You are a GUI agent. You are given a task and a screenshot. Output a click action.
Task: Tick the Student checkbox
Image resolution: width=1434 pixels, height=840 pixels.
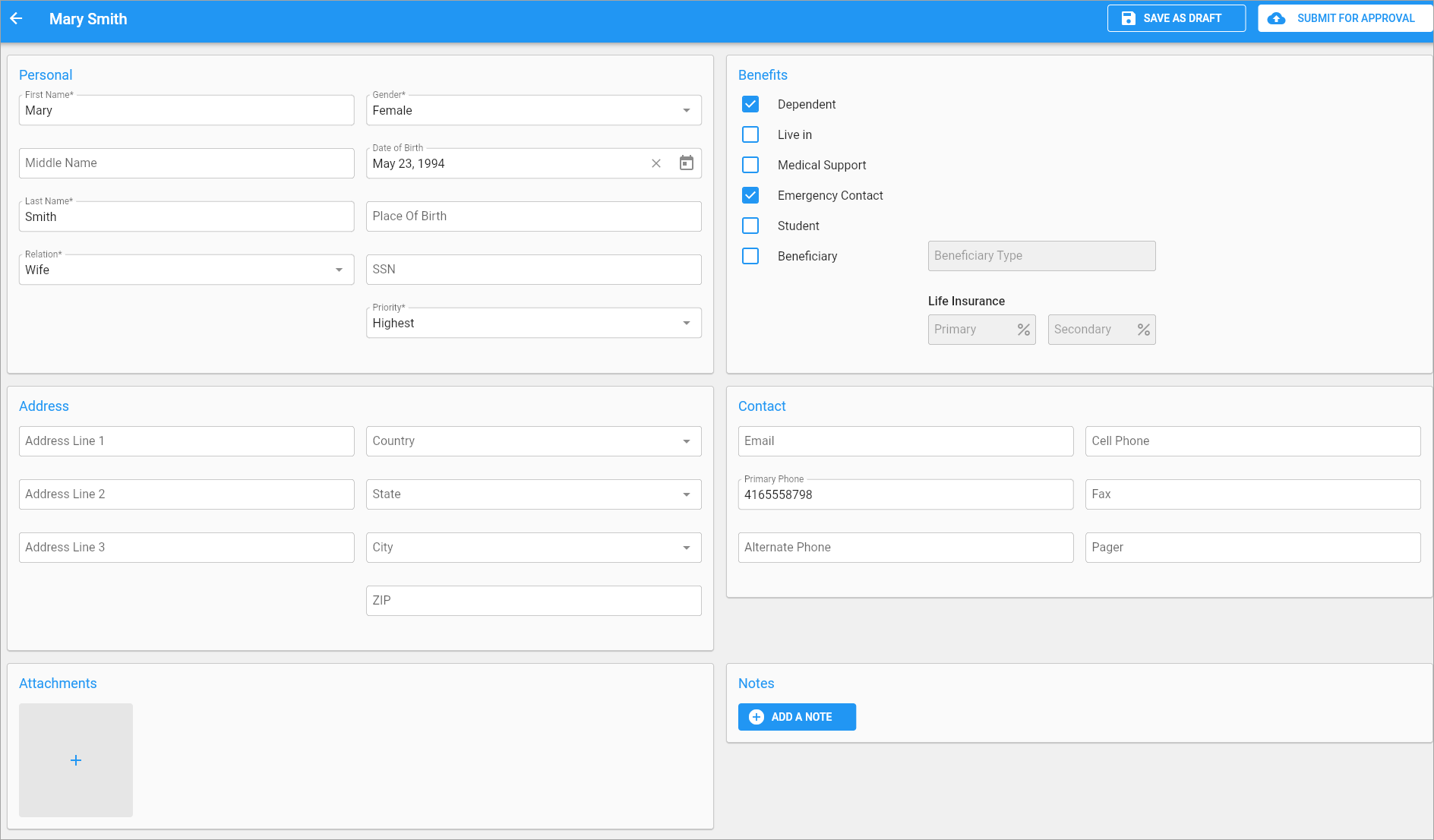click(x=750, y=226)
